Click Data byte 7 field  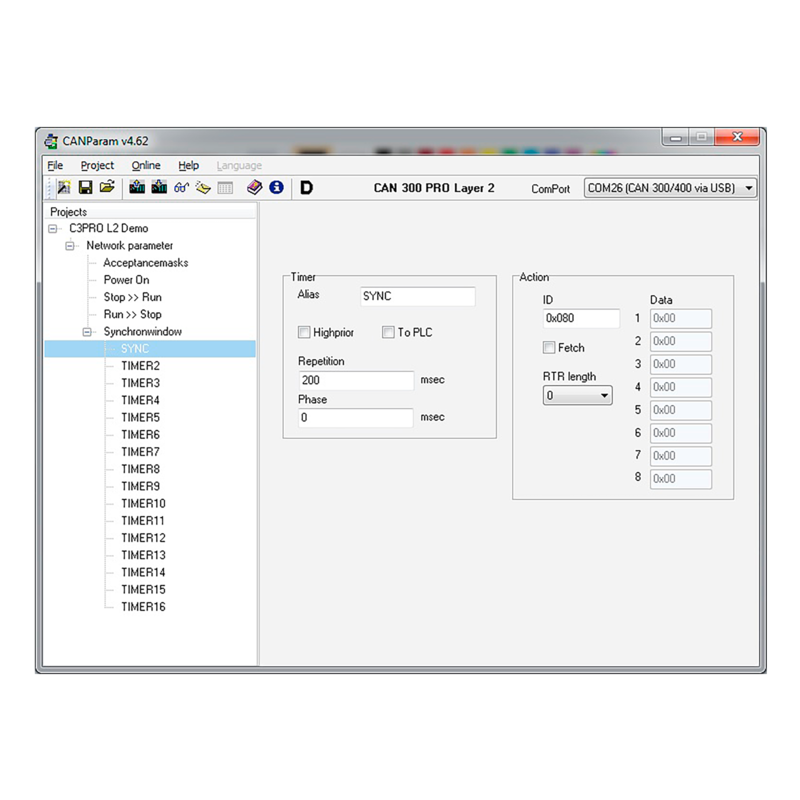pyautogui.click(x=681, y=456)
